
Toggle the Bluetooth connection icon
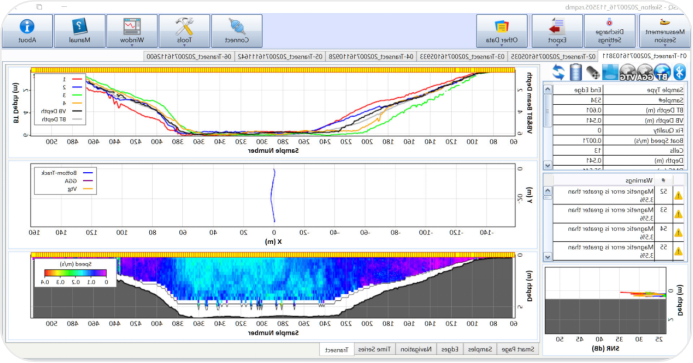click(x=679, y=72)
